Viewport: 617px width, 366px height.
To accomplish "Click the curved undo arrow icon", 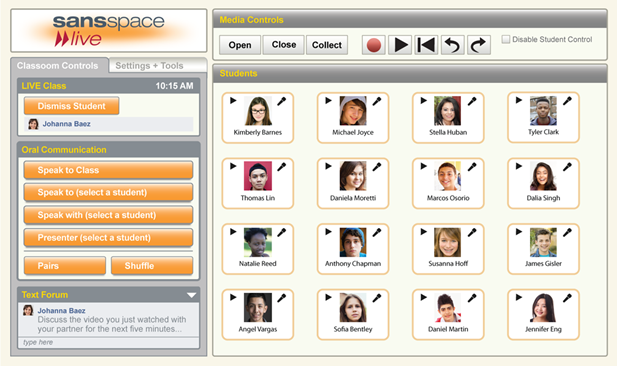I will [x=453, y=45].
